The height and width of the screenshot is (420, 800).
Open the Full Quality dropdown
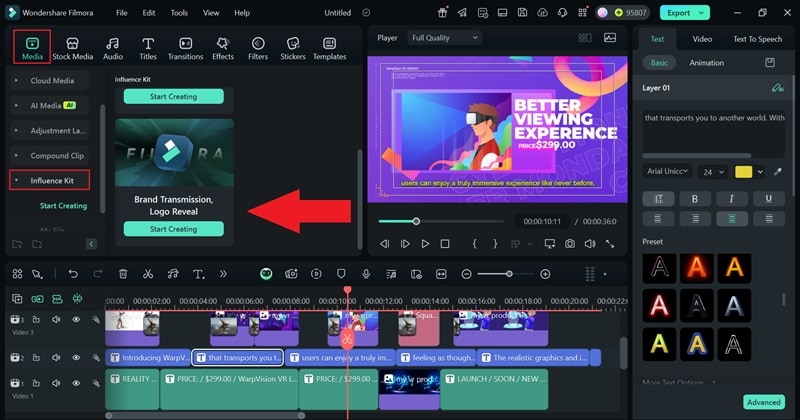(x=444, y=38)
